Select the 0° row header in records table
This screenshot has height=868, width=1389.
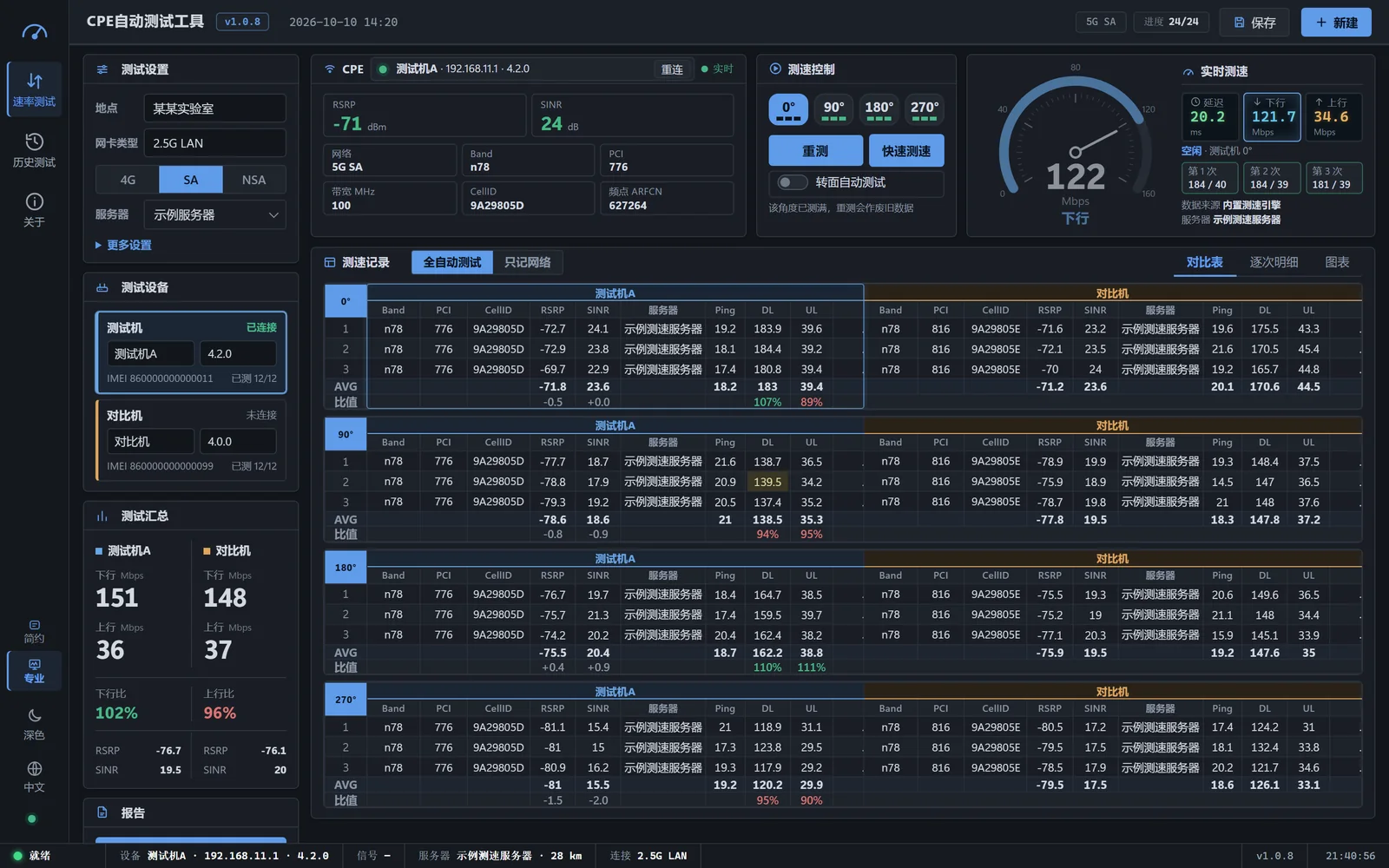(346, 301)
